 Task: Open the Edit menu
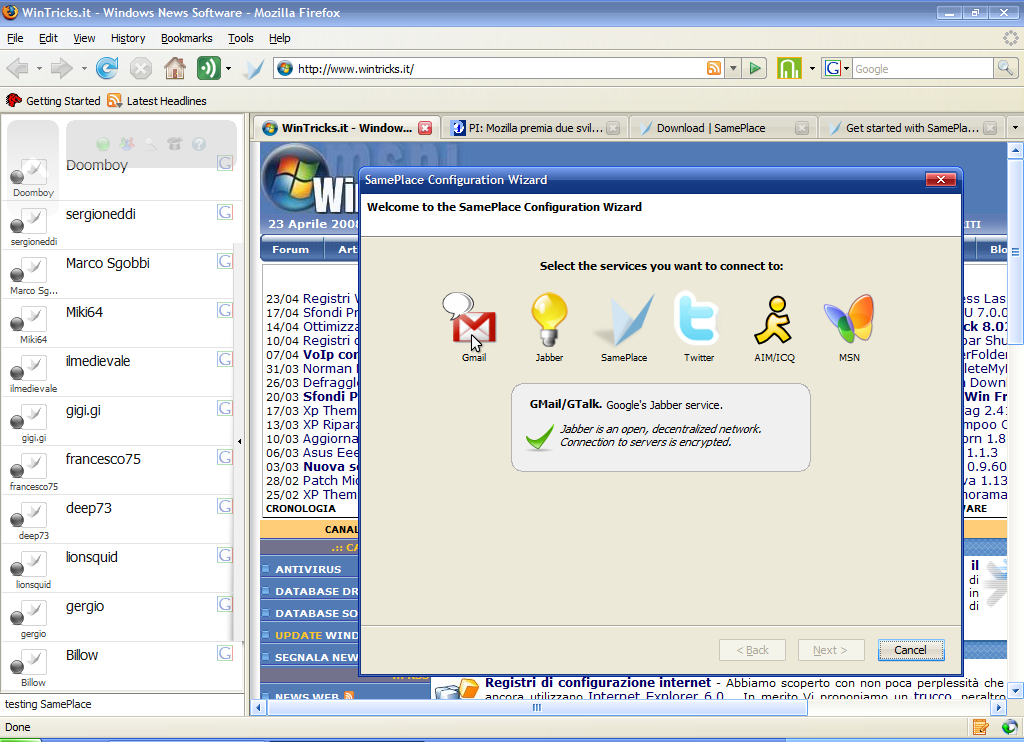pyautogui.click(x=48, y=38)
